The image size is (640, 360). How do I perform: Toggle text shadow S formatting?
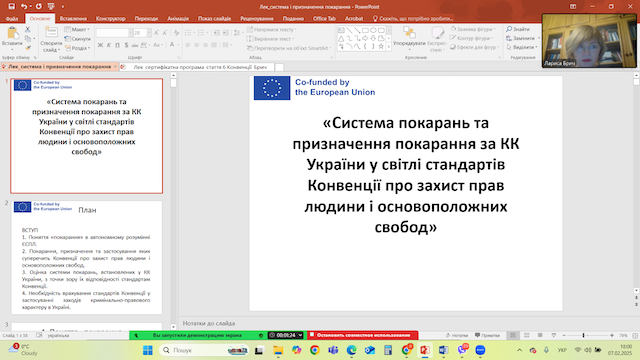126,45
